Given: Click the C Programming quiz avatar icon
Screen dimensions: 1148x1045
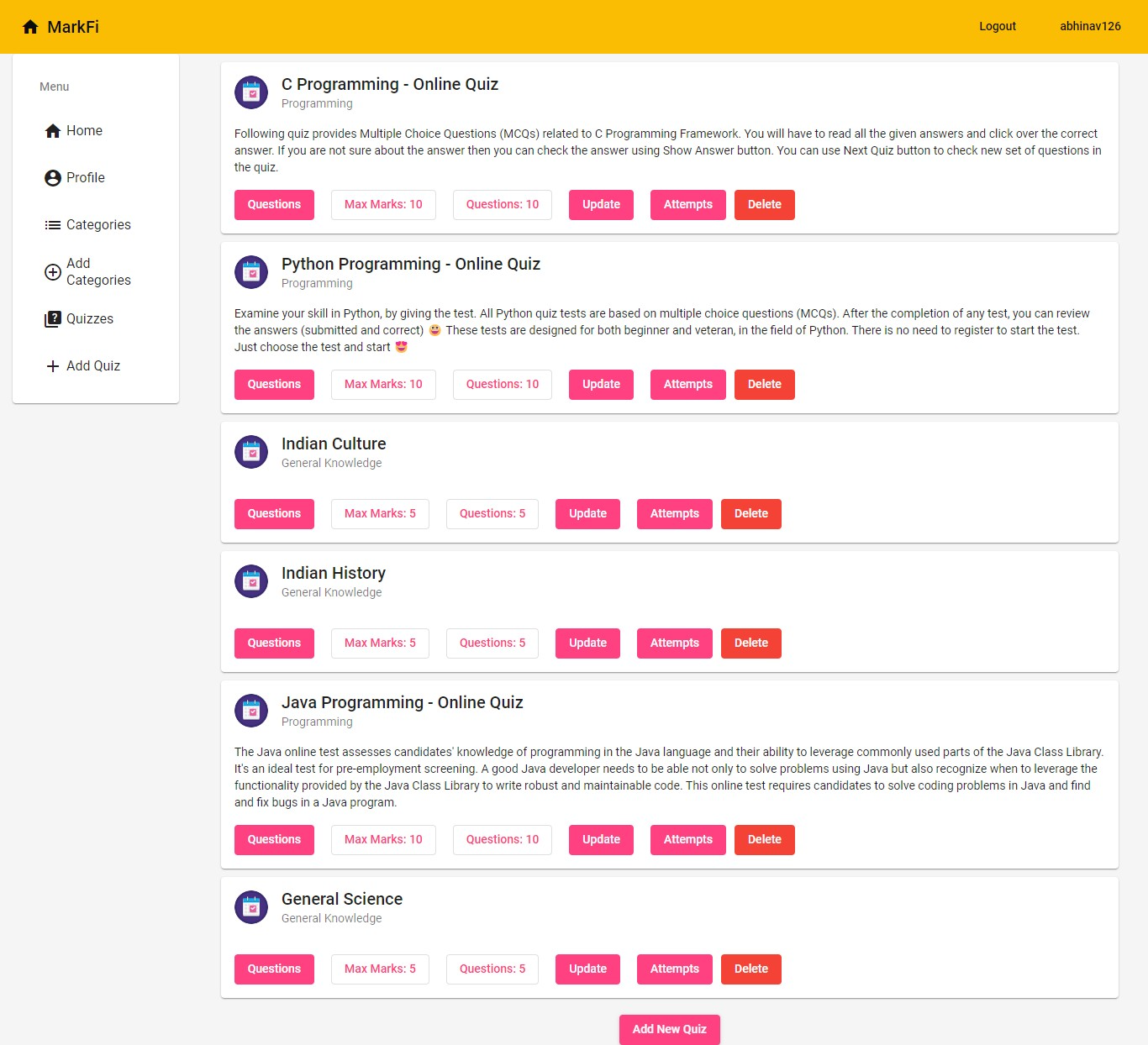Looking at the screenshot, I should (251, 92).
